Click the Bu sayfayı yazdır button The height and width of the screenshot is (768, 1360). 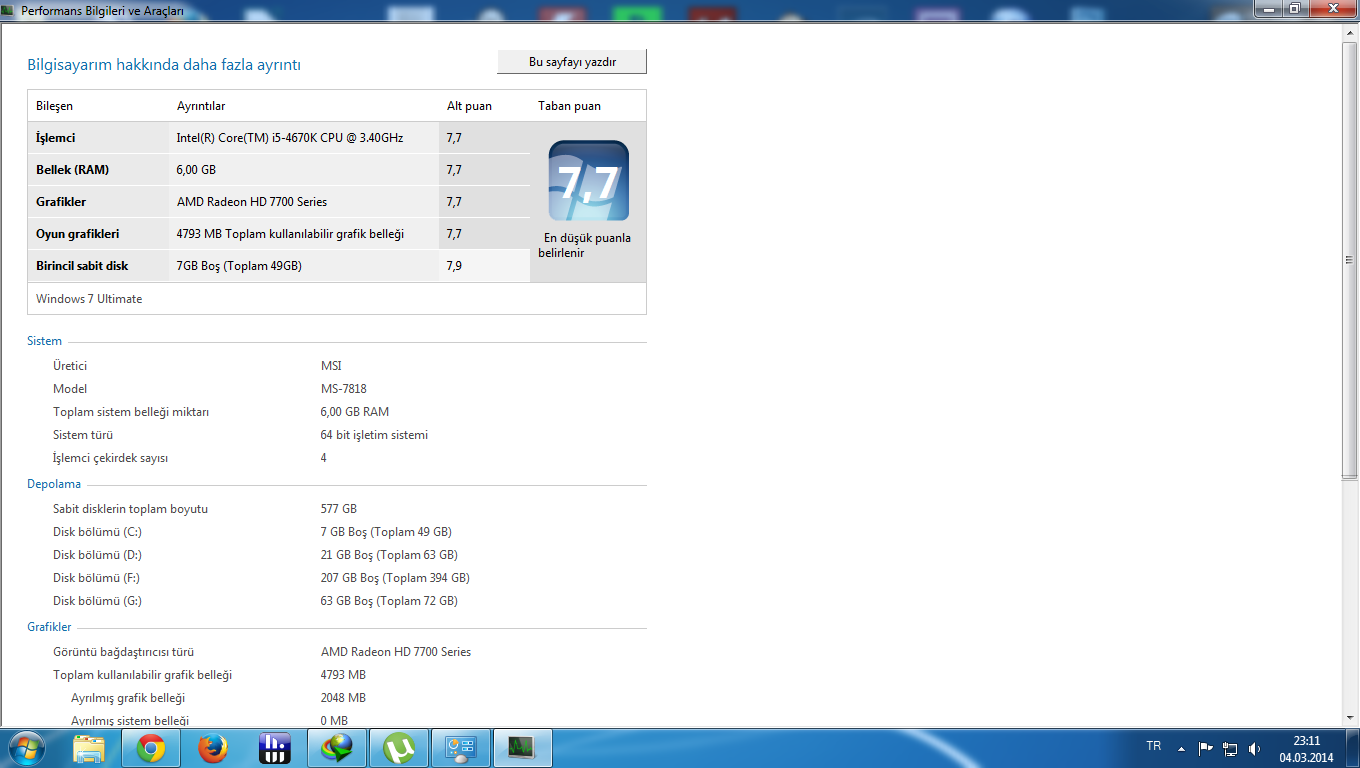coord(572,62)
